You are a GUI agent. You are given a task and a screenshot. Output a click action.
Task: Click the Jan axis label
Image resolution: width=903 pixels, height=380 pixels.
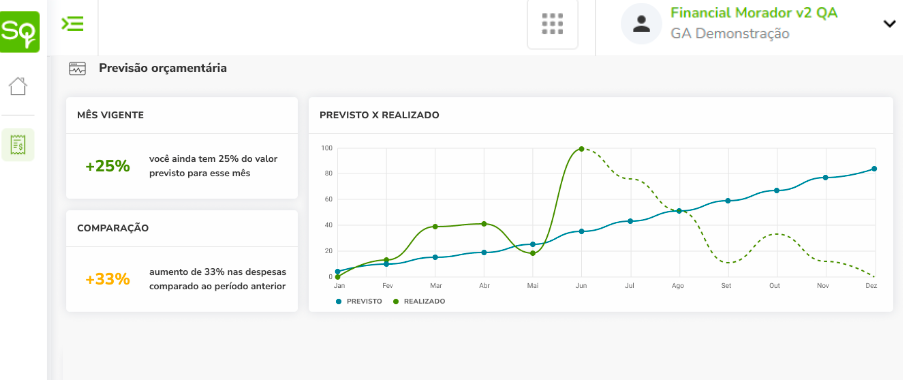(x=339, y=286)
